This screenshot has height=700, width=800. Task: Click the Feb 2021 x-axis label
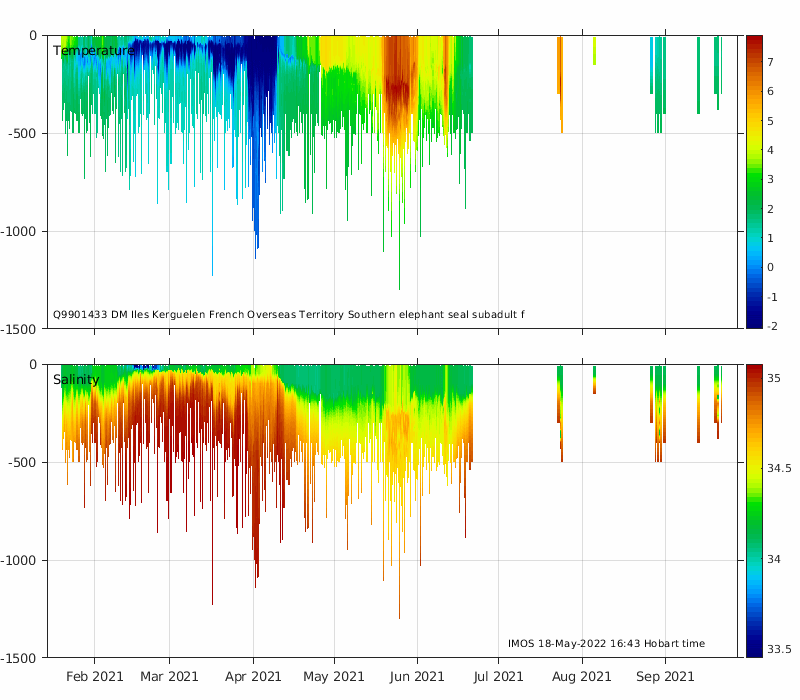[x=95, y=677]
